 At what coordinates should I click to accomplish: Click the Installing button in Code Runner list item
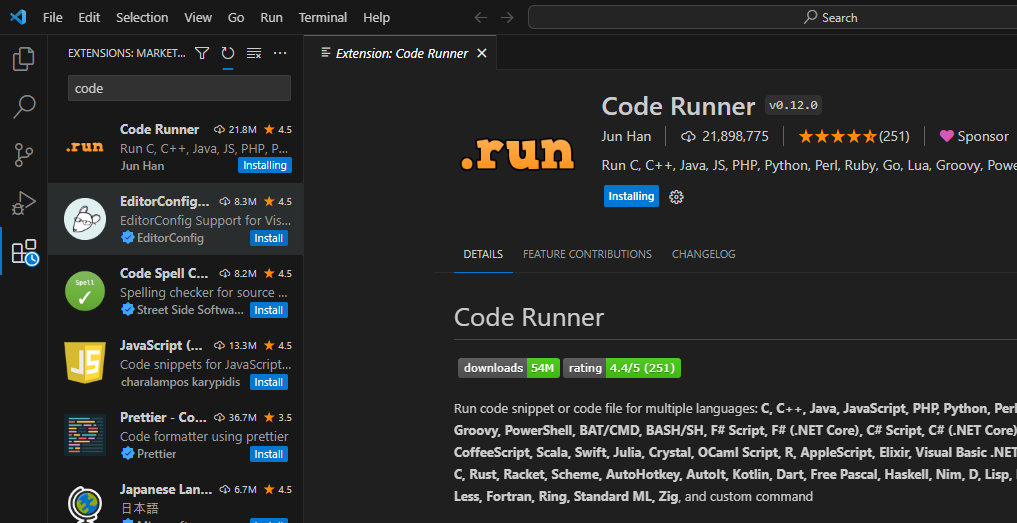pyautogui.click(x=265, y=165)
